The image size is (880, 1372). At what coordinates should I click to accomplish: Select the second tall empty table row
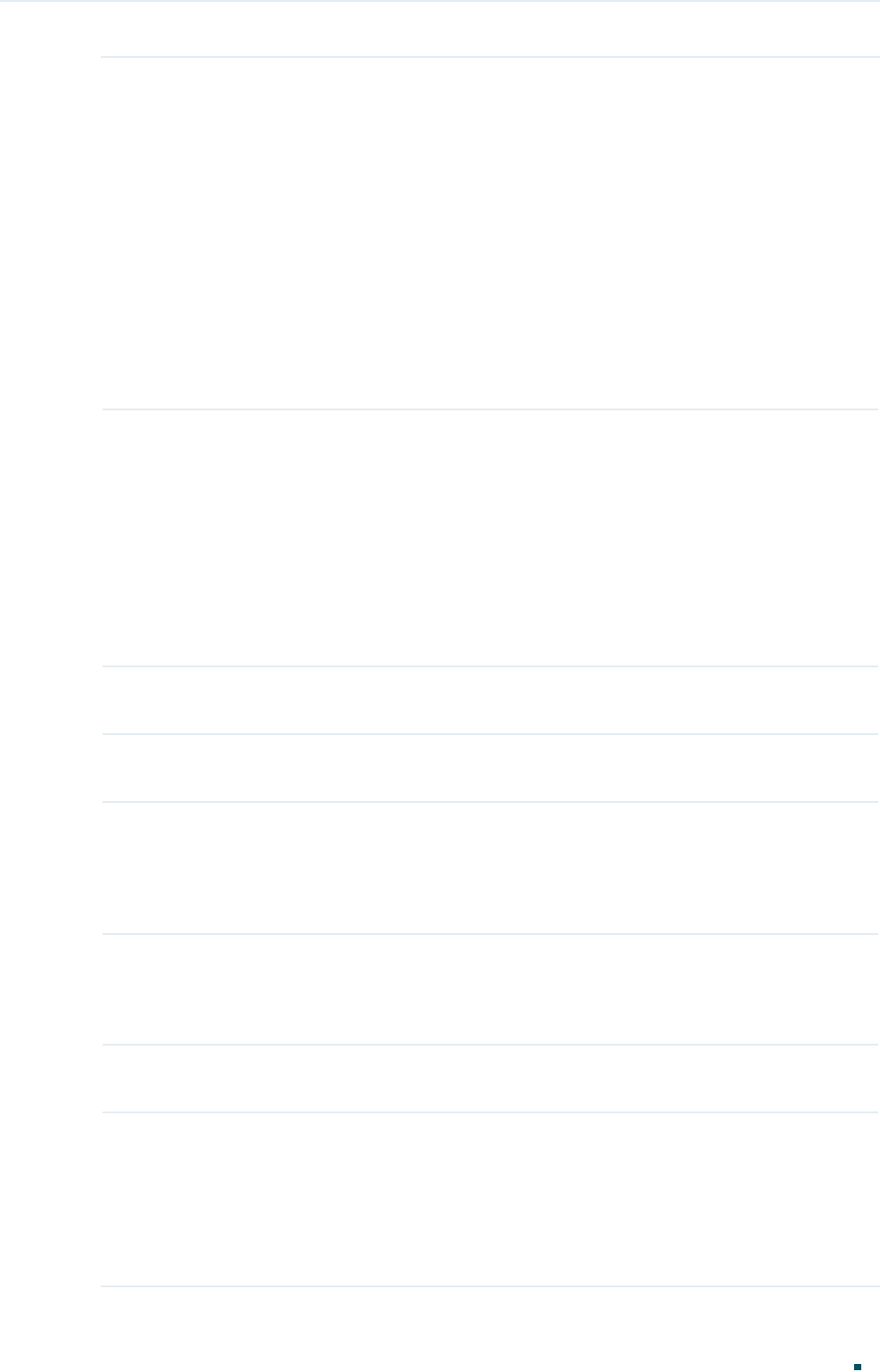[490, 538]
